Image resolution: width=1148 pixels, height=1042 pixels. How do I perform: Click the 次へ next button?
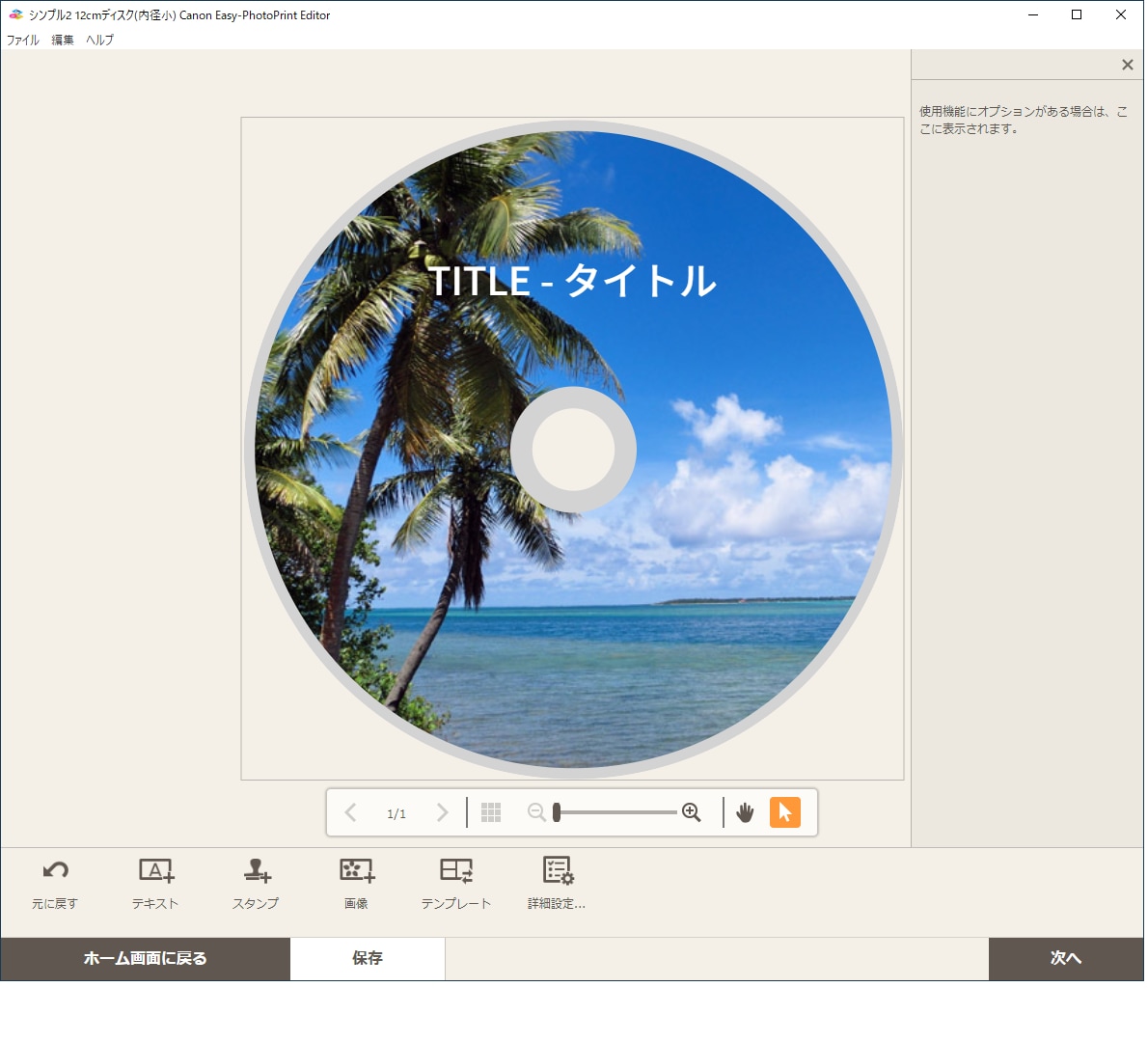click(x=1066, y=959)
